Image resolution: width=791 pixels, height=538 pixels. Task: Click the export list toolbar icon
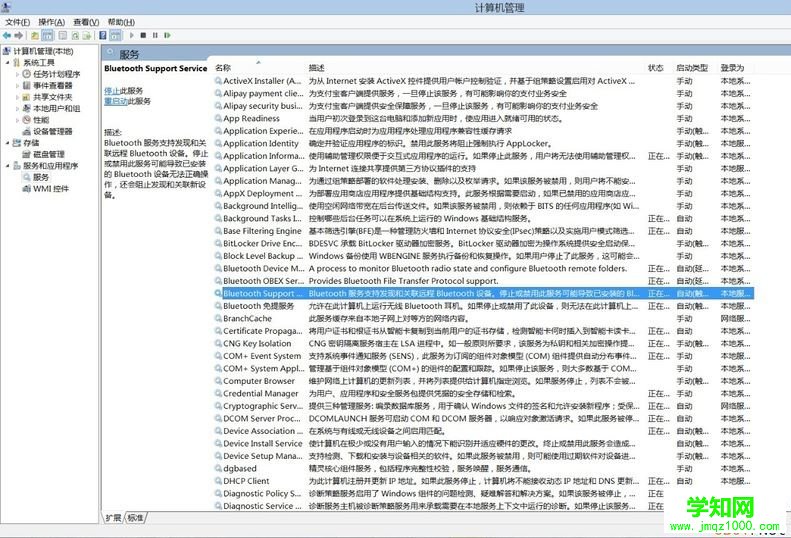pos(87,35)
